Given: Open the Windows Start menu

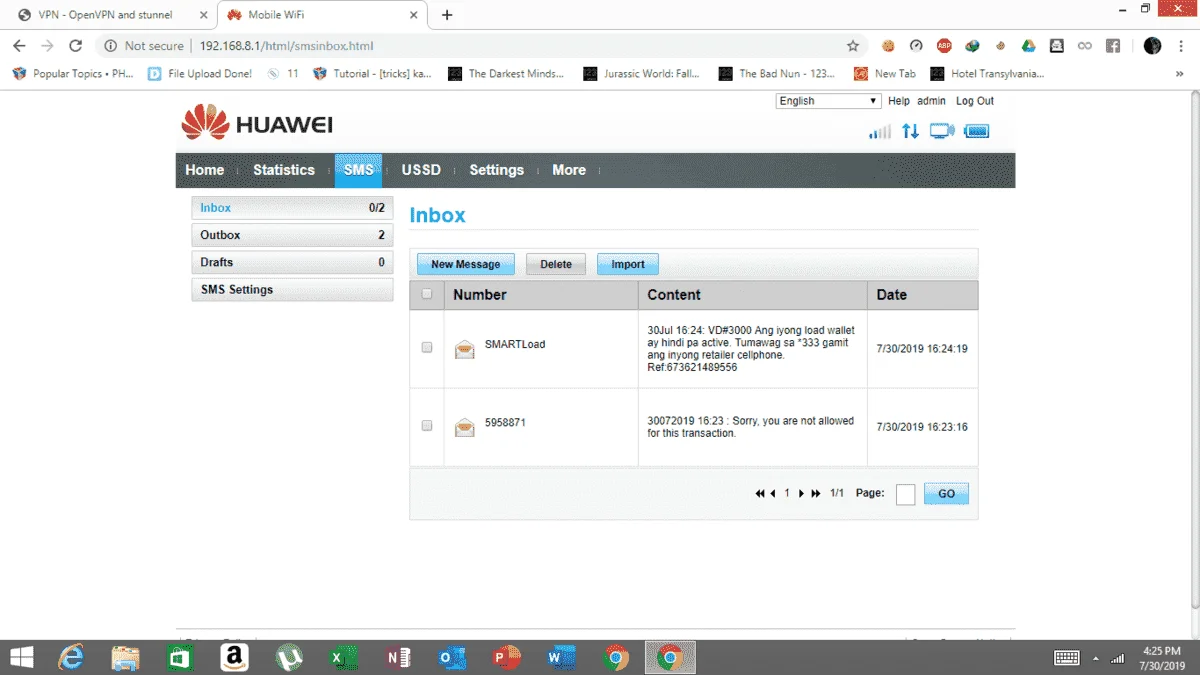Looking at the screenshot, I should (21, 657).
